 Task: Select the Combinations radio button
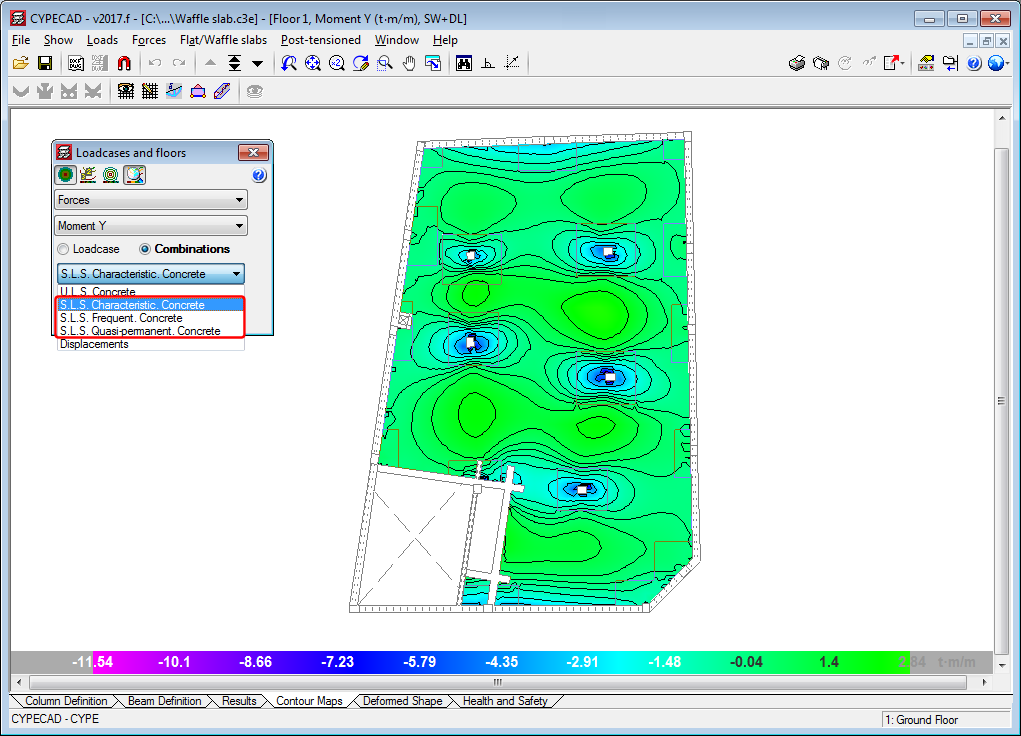(146, 249)
